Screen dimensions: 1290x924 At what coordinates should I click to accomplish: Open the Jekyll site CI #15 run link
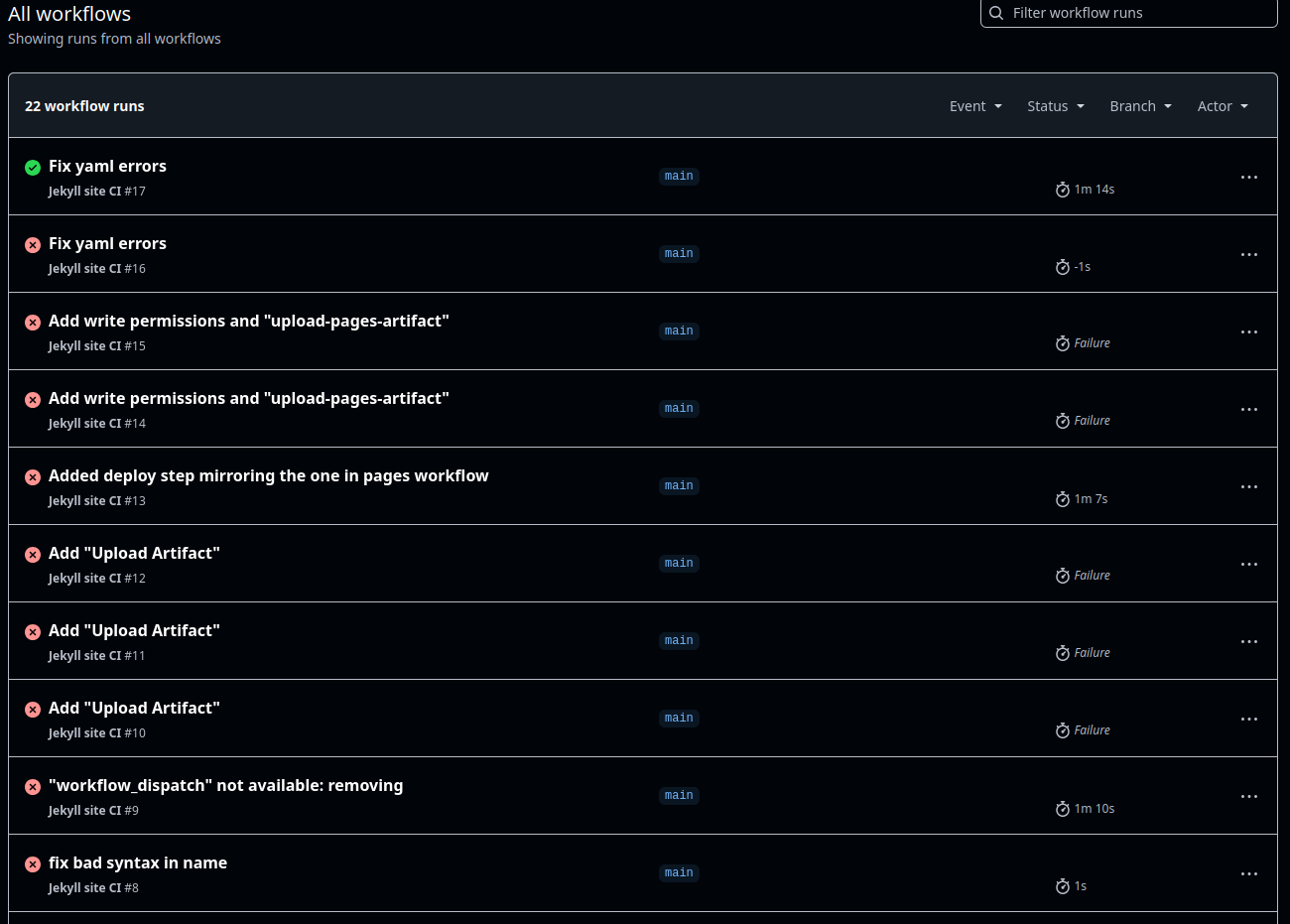96,345
